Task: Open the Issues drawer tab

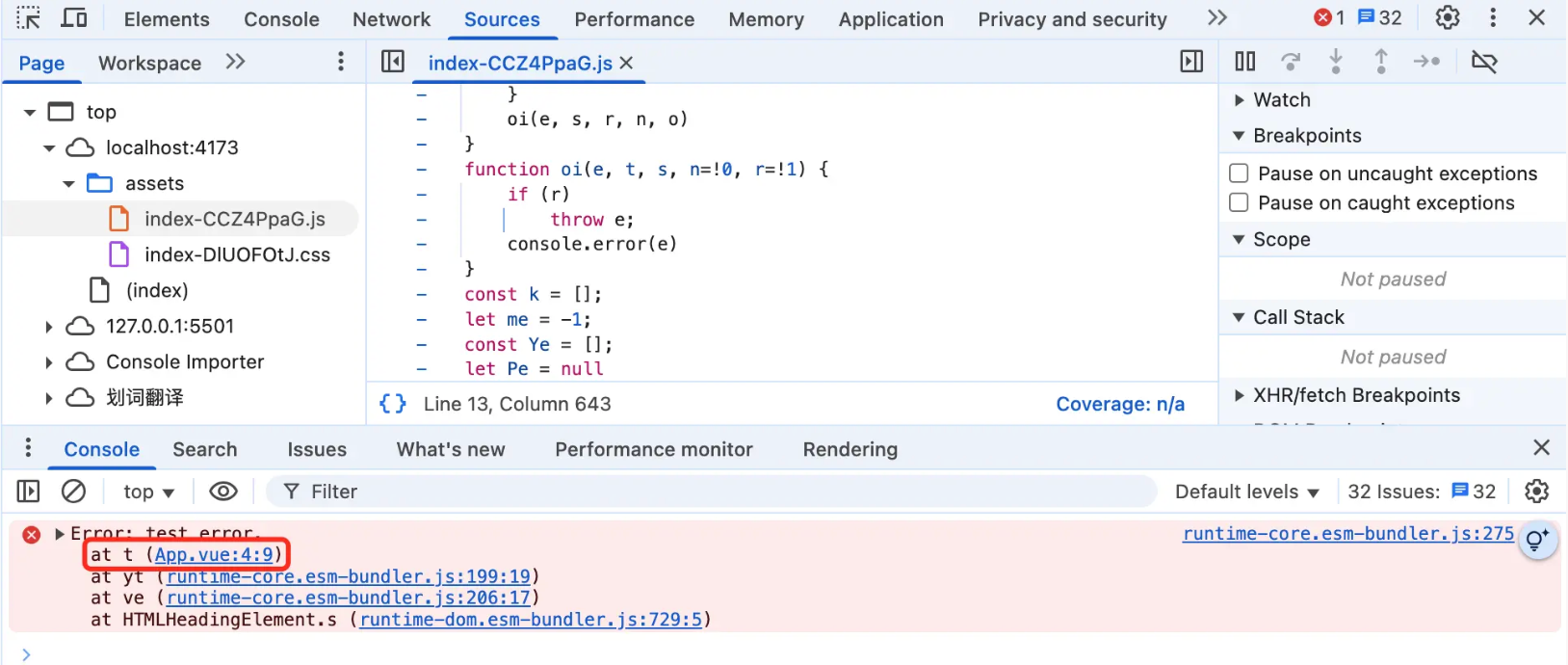Action: (317, 449)
